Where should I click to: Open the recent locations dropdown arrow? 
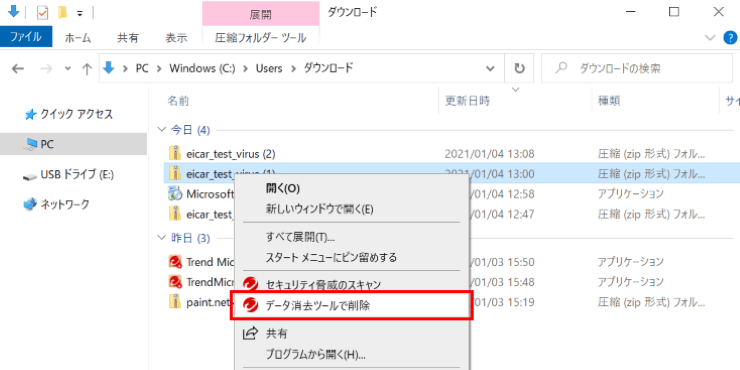(67, 69)
